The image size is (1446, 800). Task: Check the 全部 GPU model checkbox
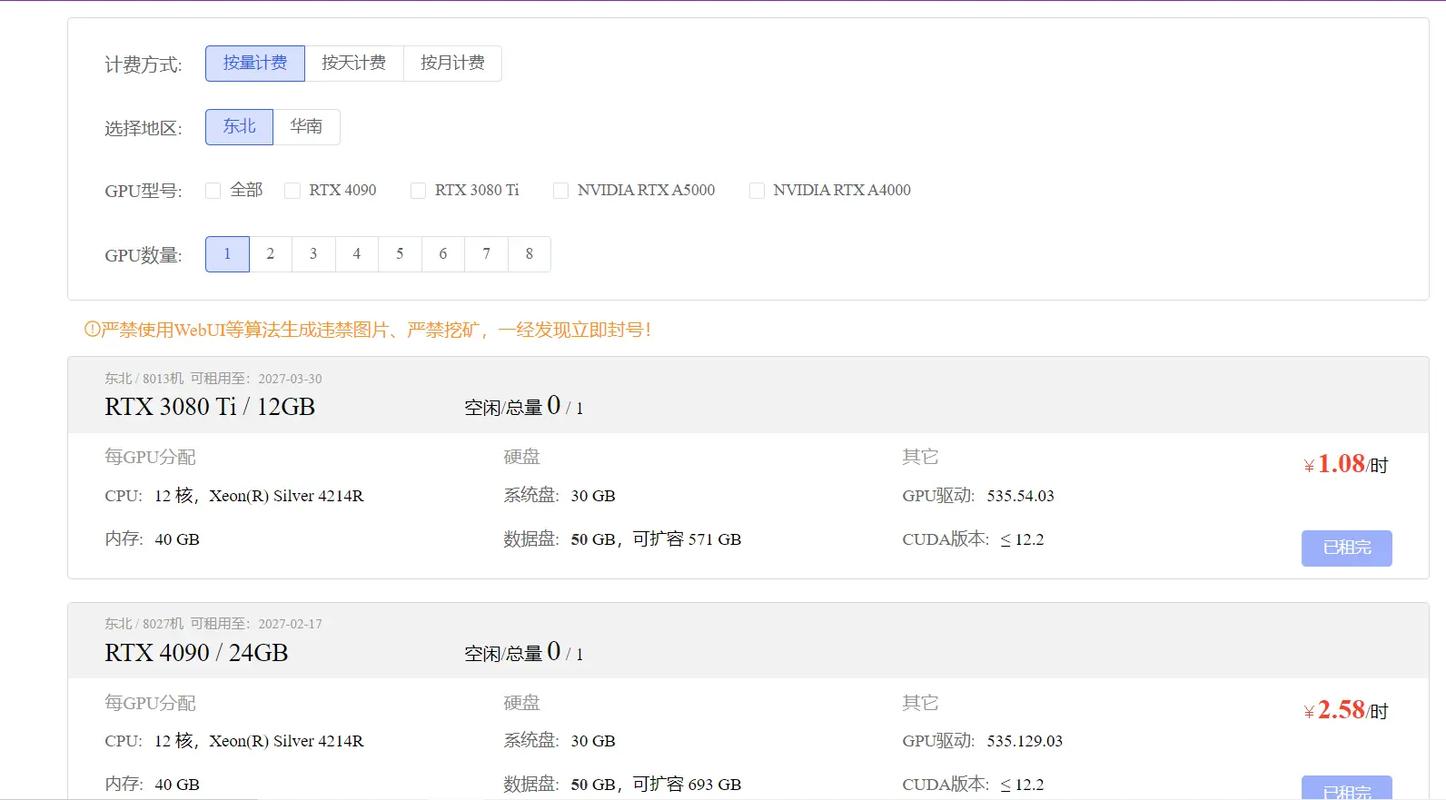click(213, 190)
